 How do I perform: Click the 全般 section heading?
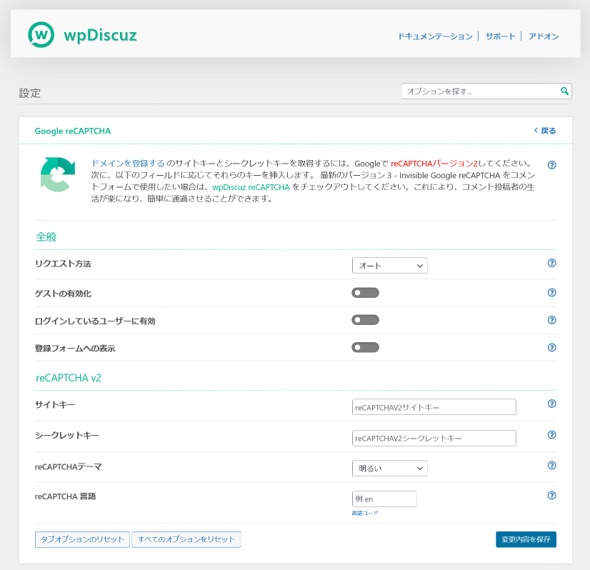point(46,237)
